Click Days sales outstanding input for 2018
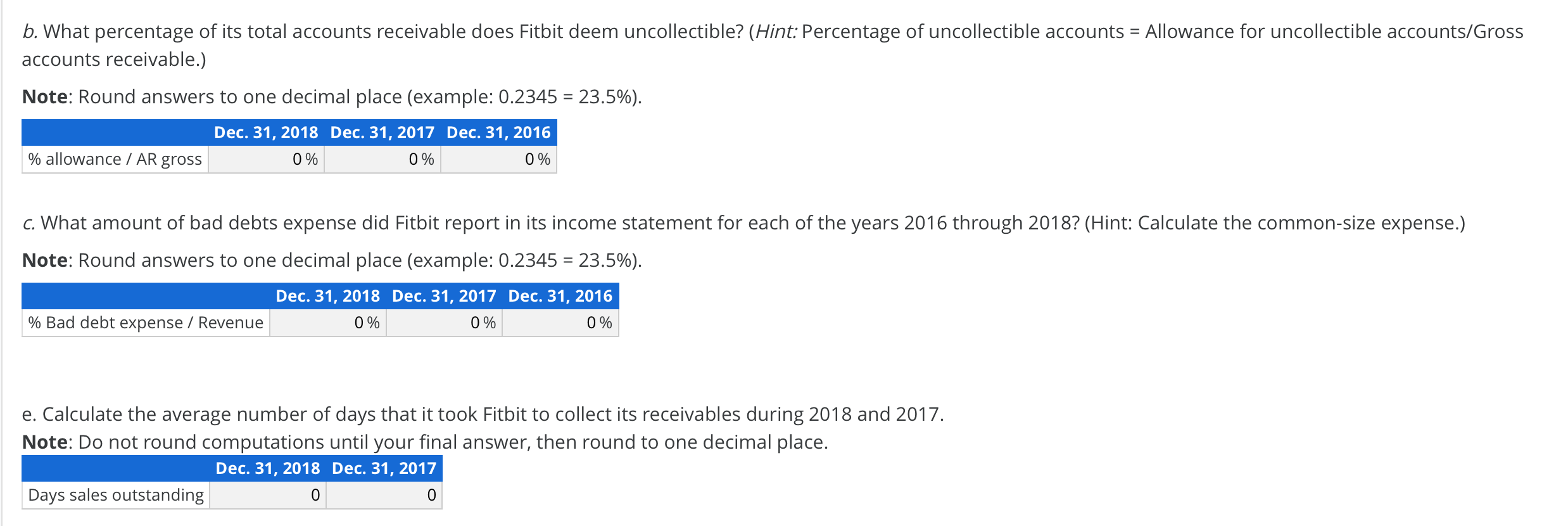Screen dimensions: 1568x526 (268, 495)
